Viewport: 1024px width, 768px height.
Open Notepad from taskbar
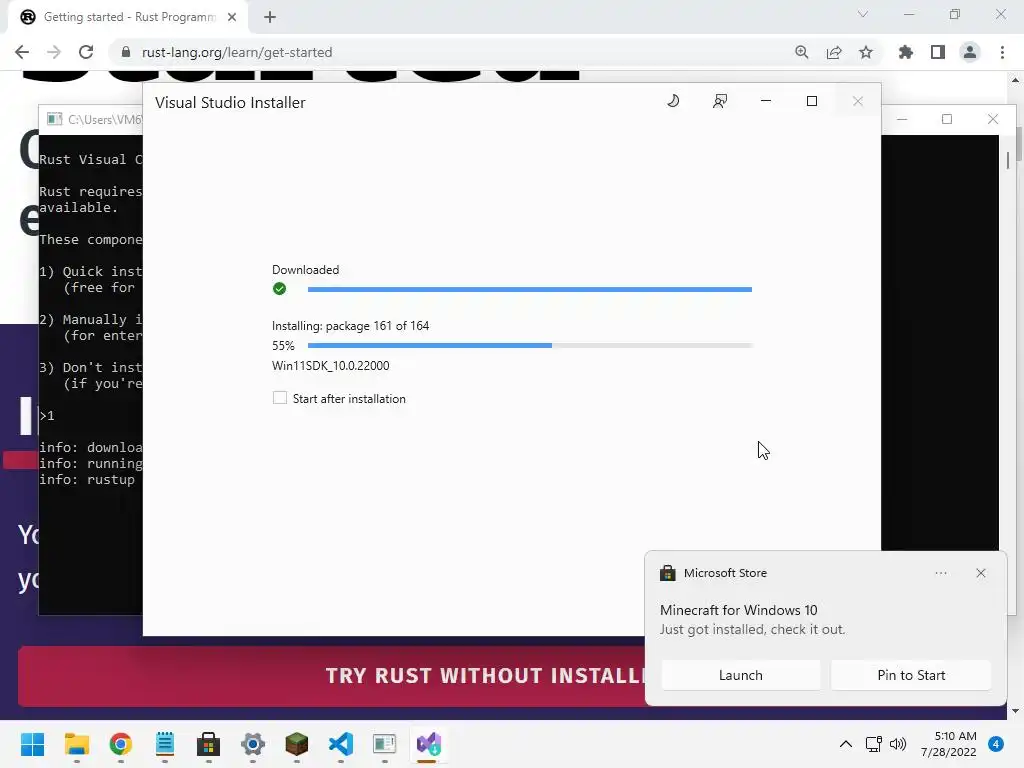pyautogui.click(x=165, y=744)
